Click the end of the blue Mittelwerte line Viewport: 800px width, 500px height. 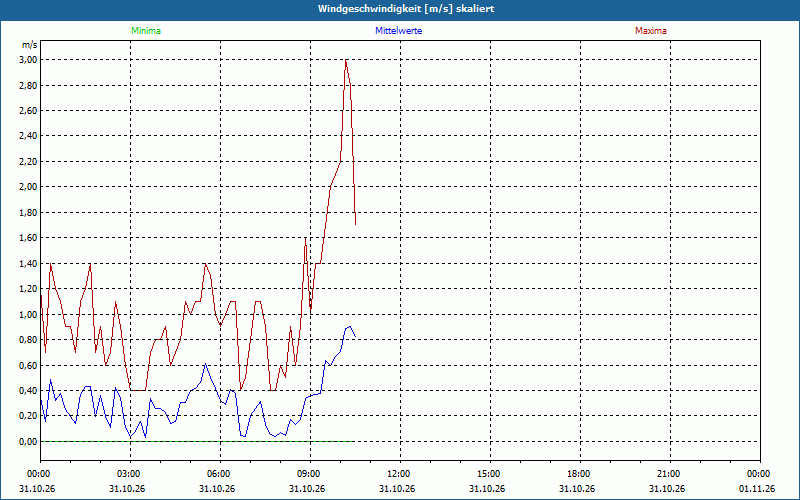(355, 337)
